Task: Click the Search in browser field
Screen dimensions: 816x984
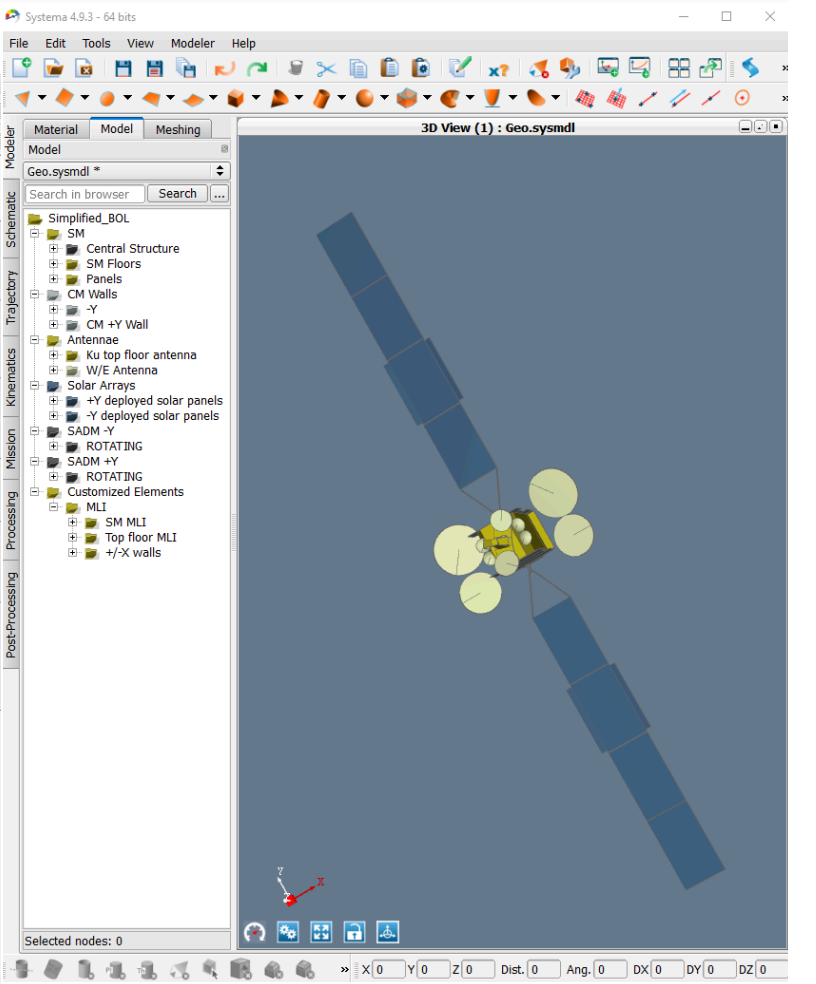Action: (x=85, y=194)
